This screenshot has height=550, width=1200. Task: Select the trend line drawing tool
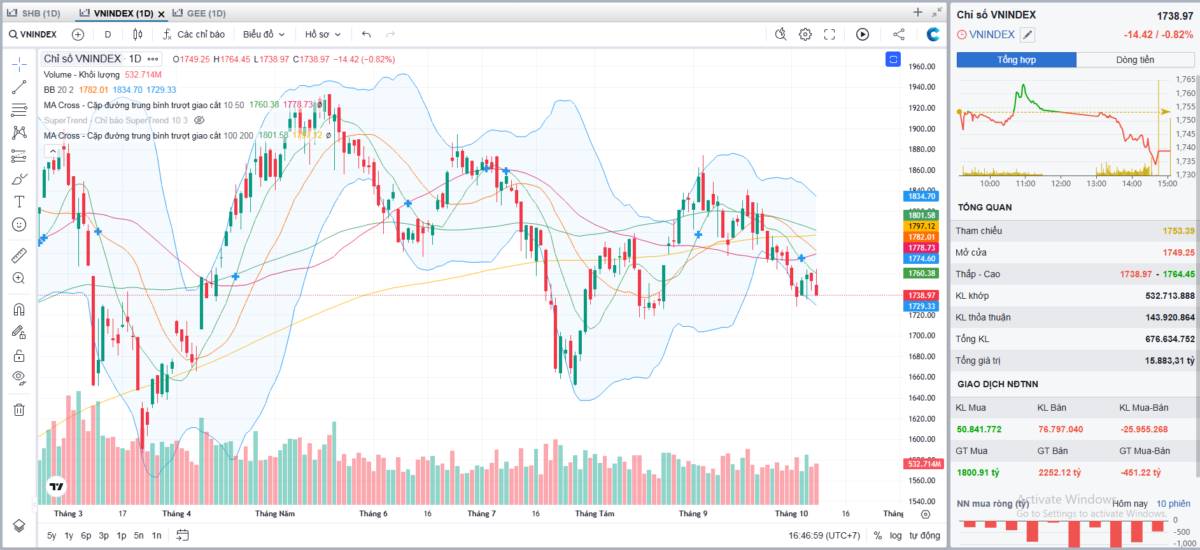tap(18, 87)
